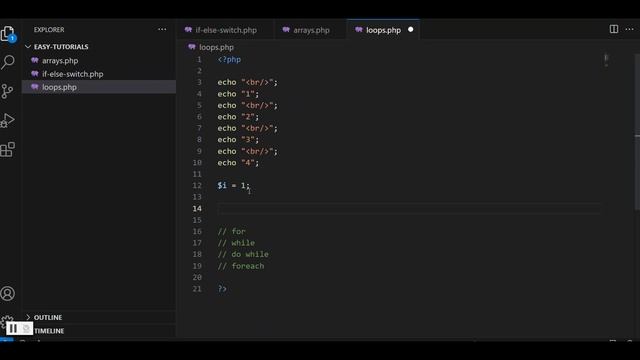Select the loops.php editor tab

[383, 30]
